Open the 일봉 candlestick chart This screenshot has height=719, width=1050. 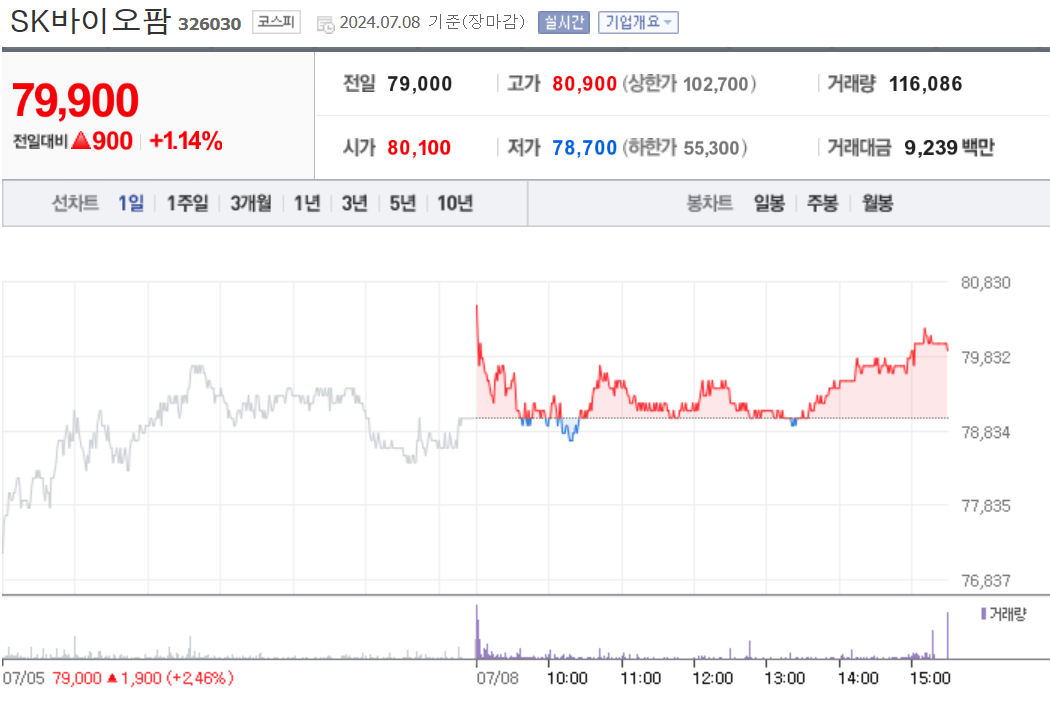coord(769,203)
